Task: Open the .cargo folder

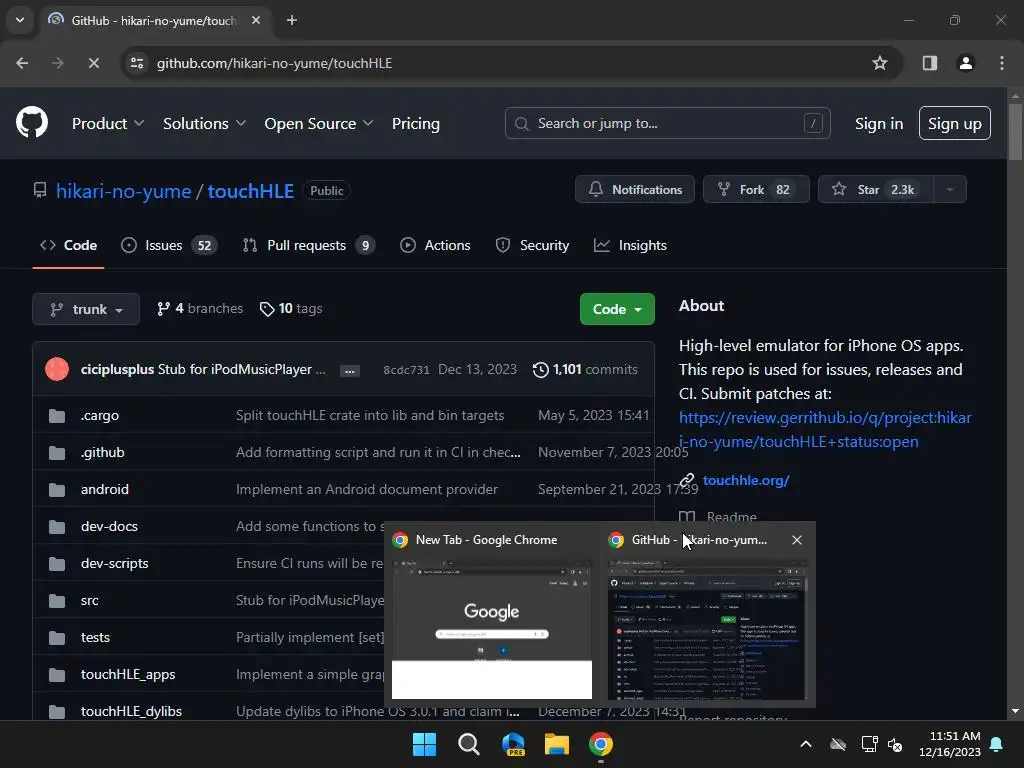Action: click(x=100, y=415)
